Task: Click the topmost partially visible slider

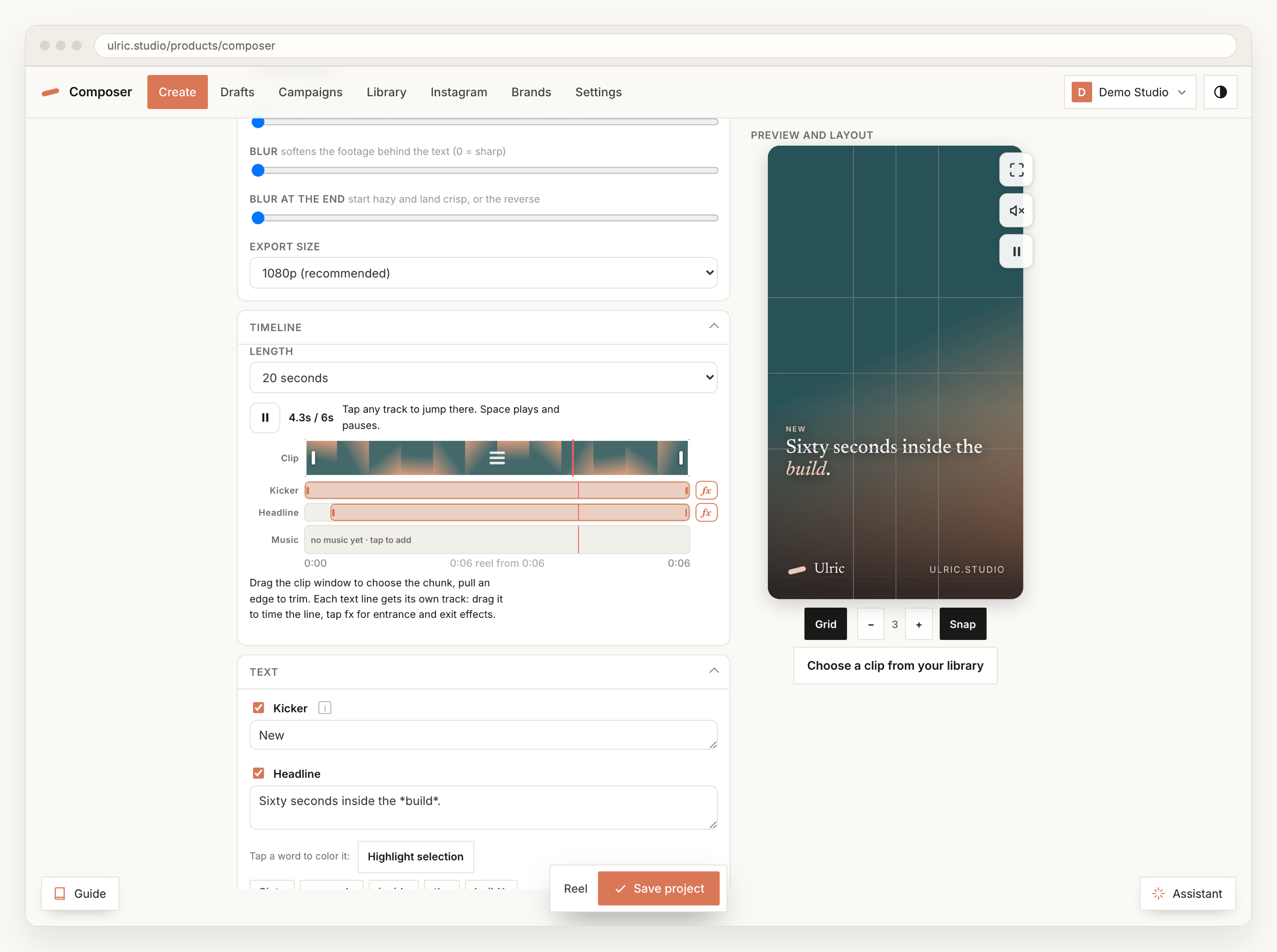Action: point(484,121)
